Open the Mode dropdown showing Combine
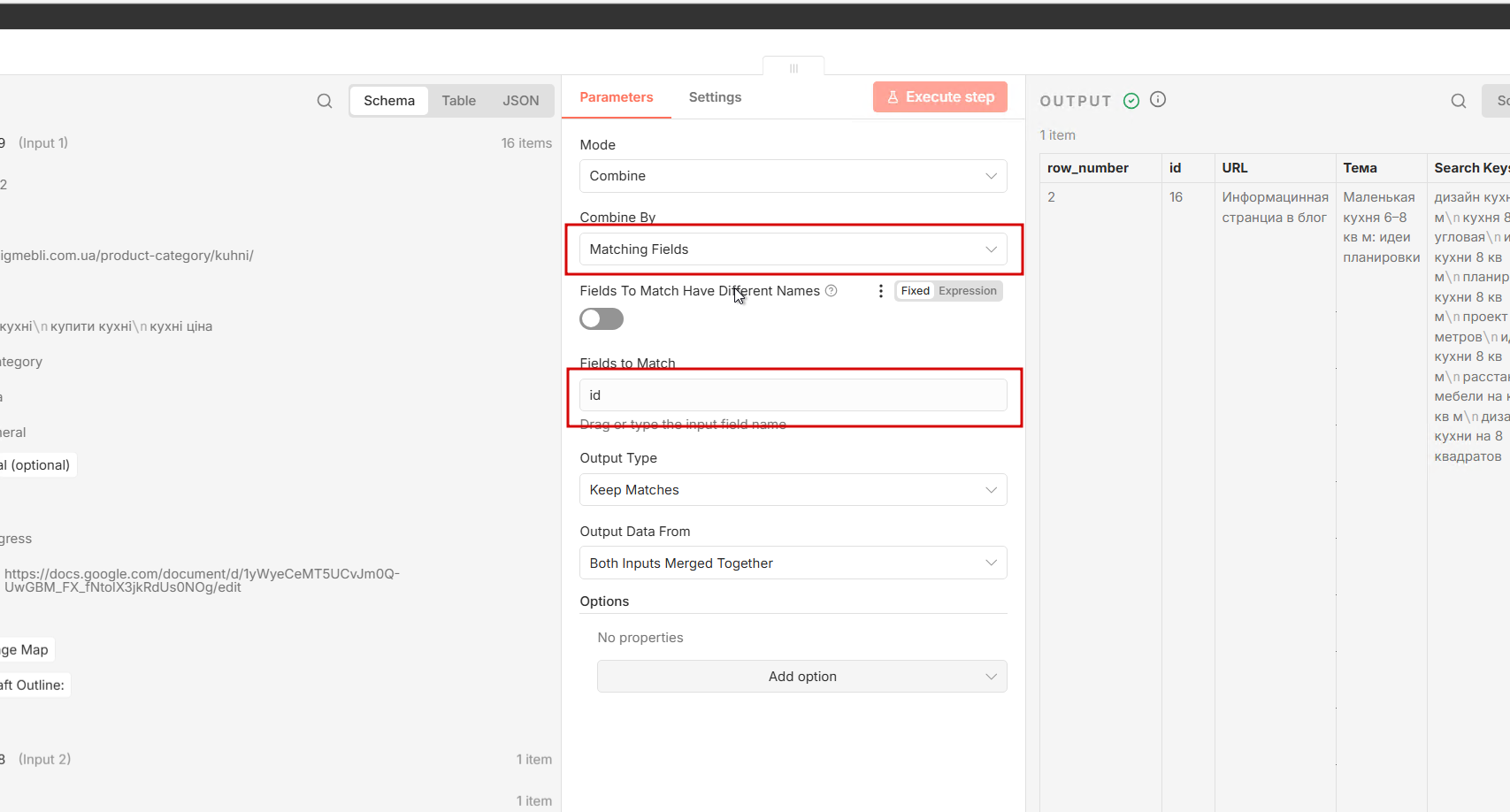1510x812 pixels. click(793, 176)
